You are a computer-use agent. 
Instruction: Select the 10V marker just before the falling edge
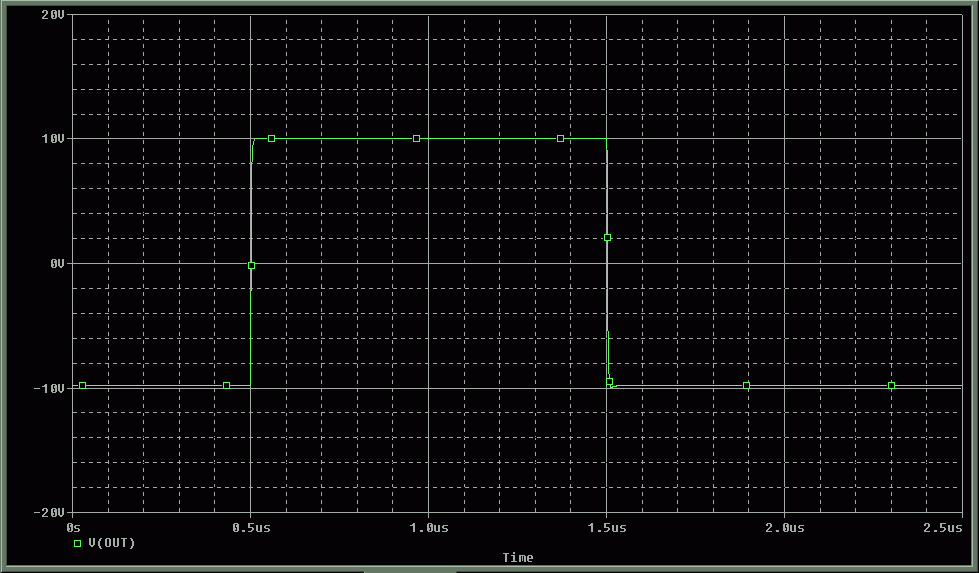coord(560,138)
